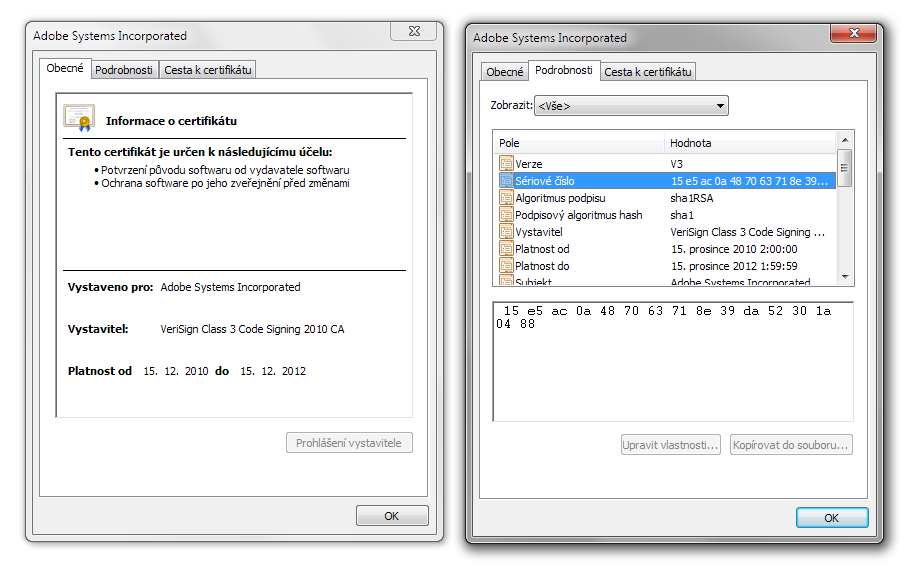Click the Kopírovat do souboru button

(791, 445)
